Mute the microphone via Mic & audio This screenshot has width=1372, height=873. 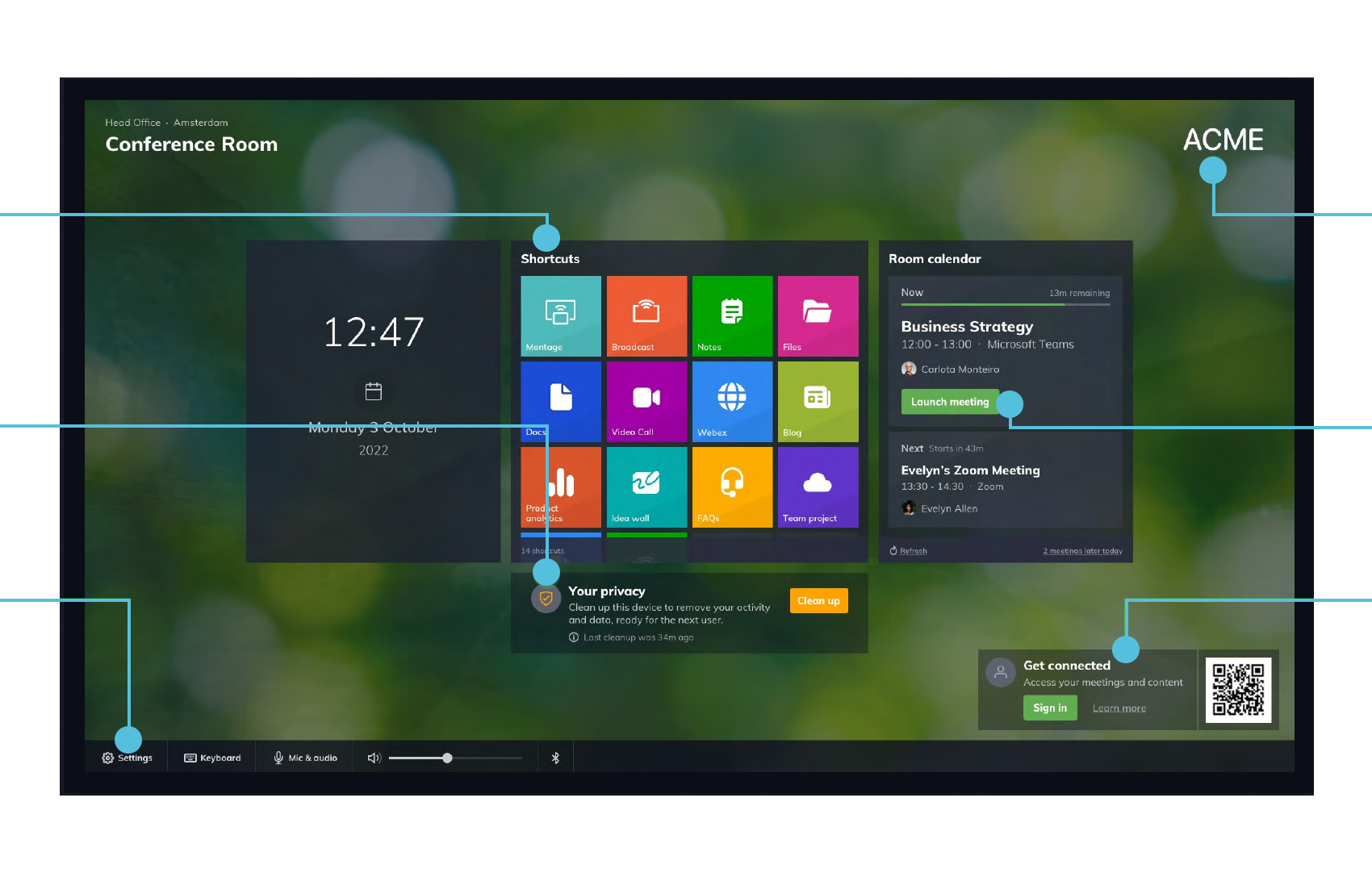click(x=304, y=757)
